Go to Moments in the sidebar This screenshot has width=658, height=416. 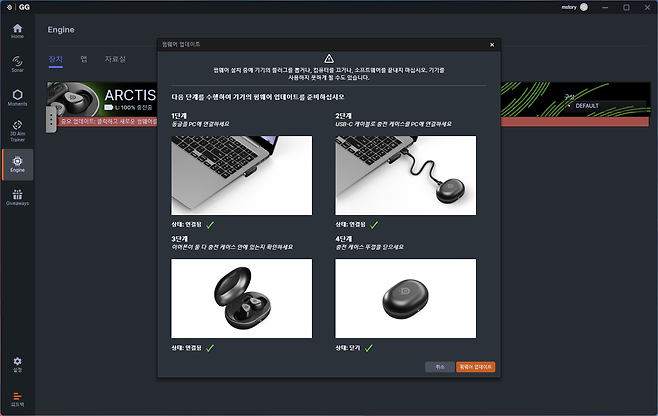point(17,97)
